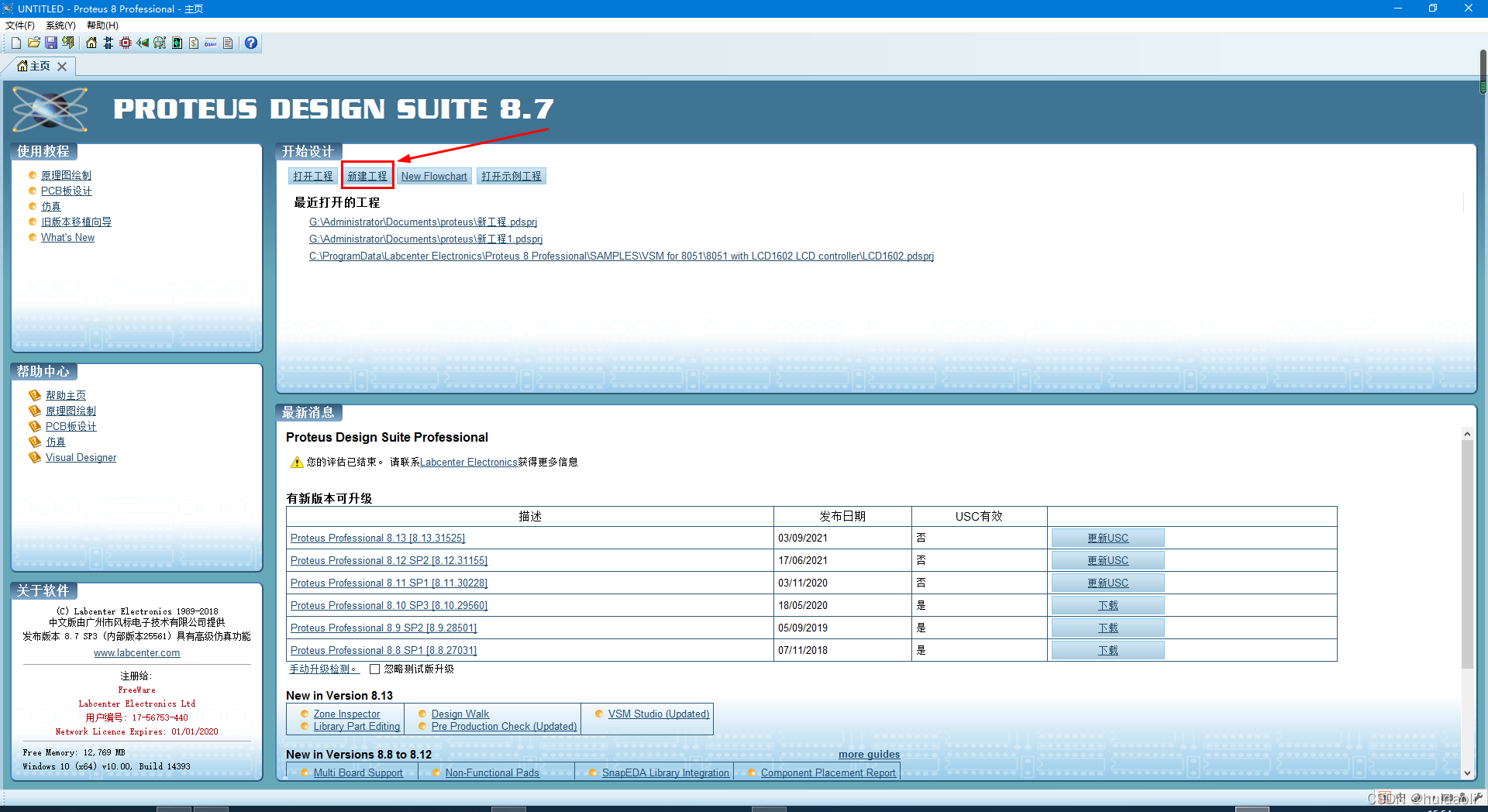Open Schematic Capture from the toolbar
Screen dimensions: 1488x812
[108, 43]
